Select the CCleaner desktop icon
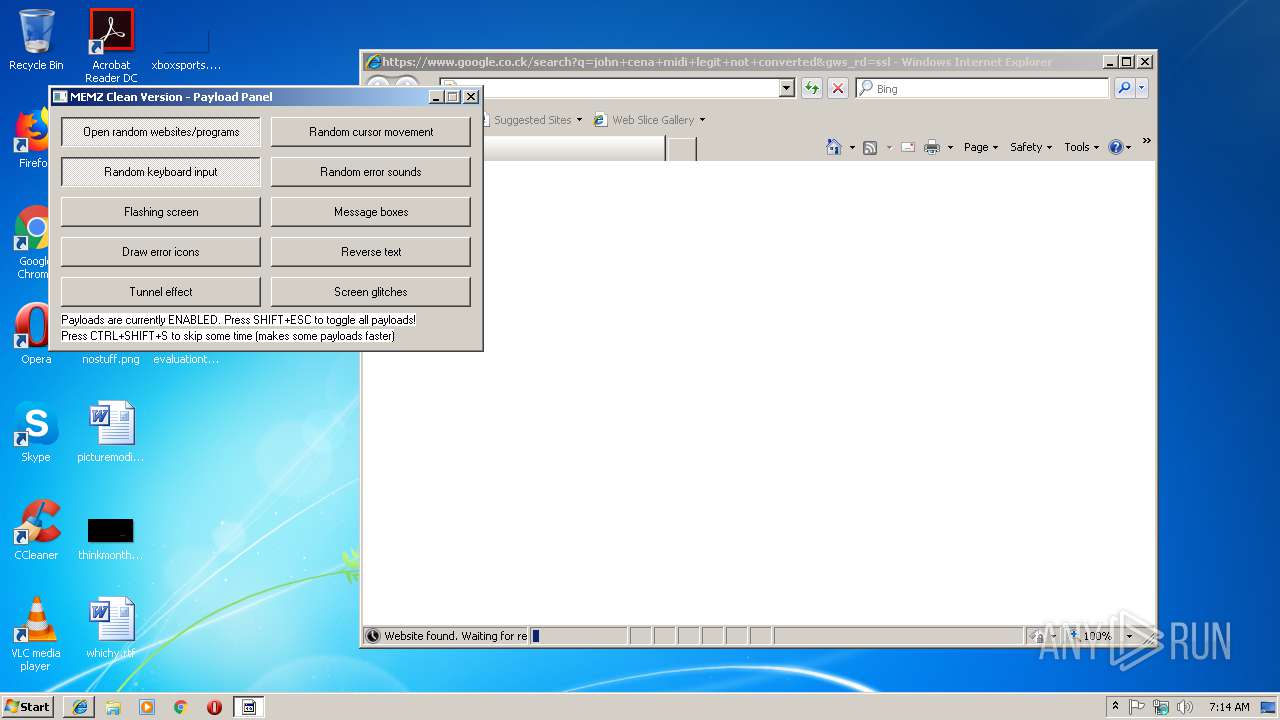 [36, 530]
